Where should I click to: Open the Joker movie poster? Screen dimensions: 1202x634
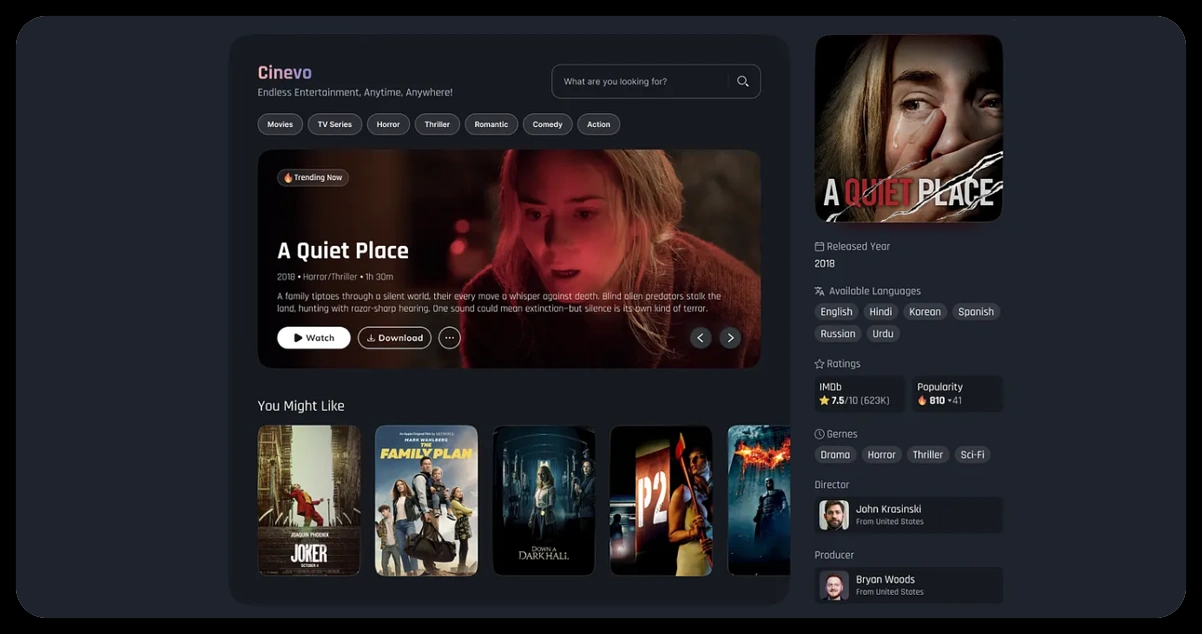309,500
